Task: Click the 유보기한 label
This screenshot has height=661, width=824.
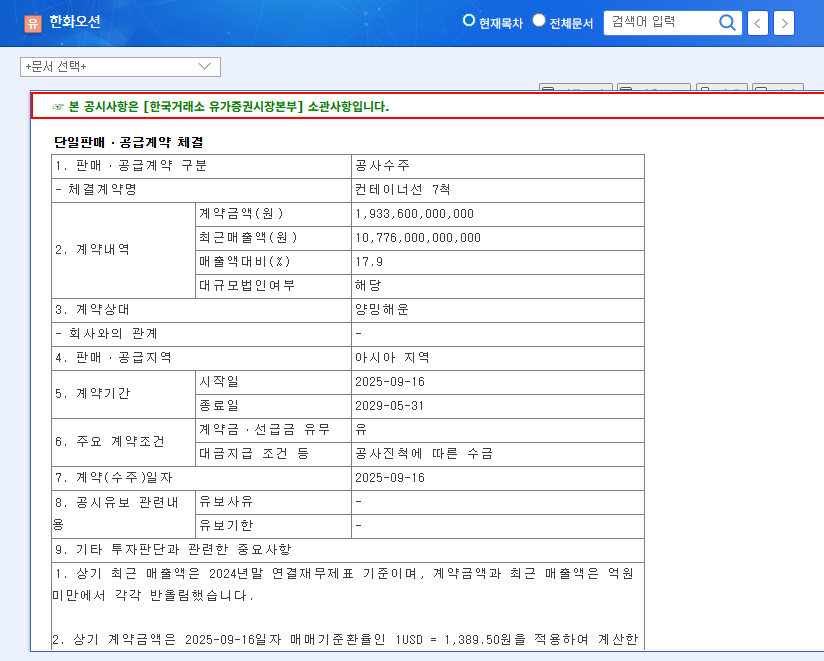Action: click(x=226, y=525)
